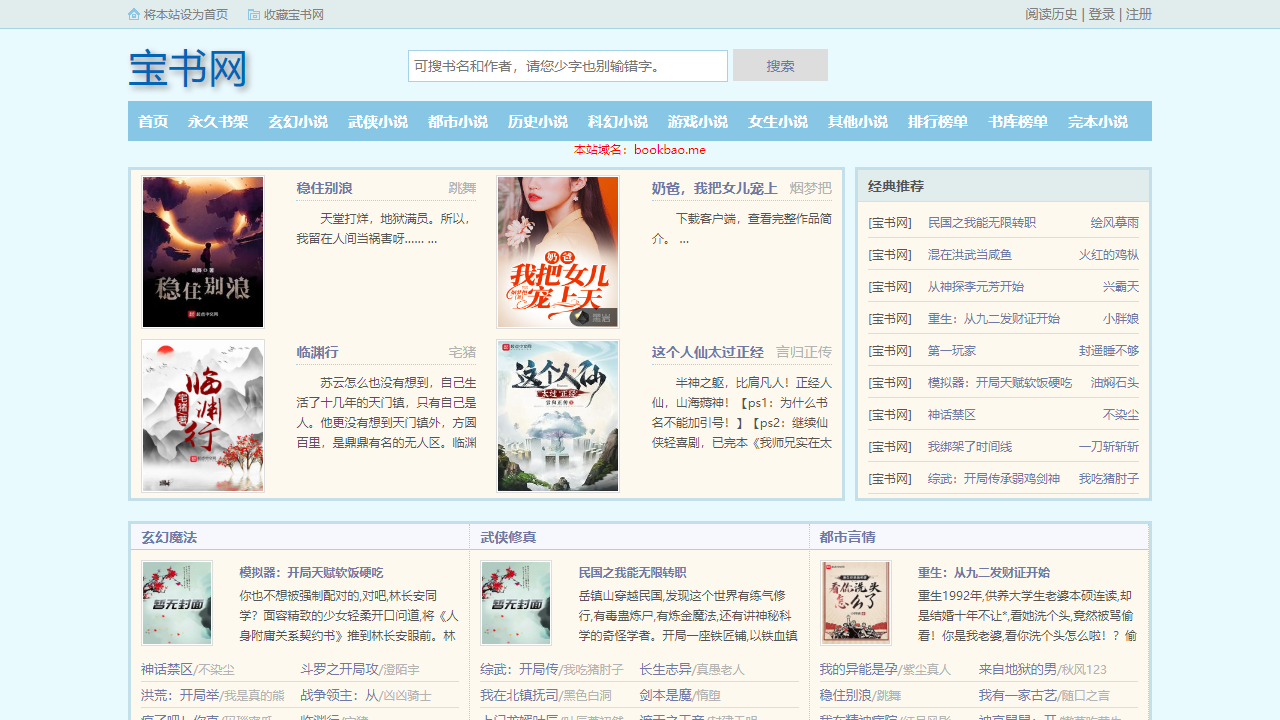This screenshot has height=720, width=1280.
Task: Click the home icon beside 将本站设为首页
Action: point(134,14)
